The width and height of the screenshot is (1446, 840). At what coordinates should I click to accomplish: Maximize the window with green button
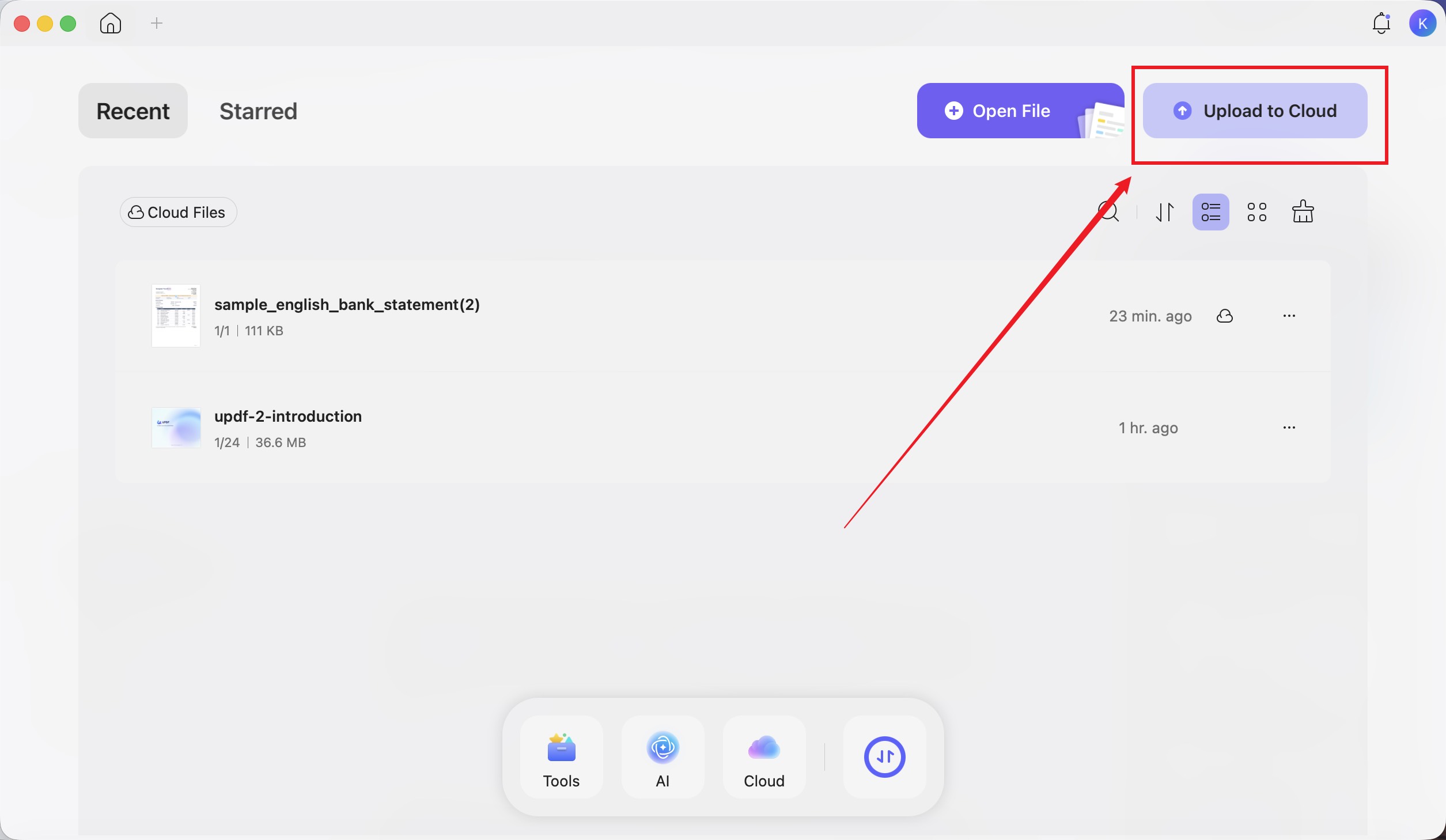pyautogui.click(x=68, y=24)
